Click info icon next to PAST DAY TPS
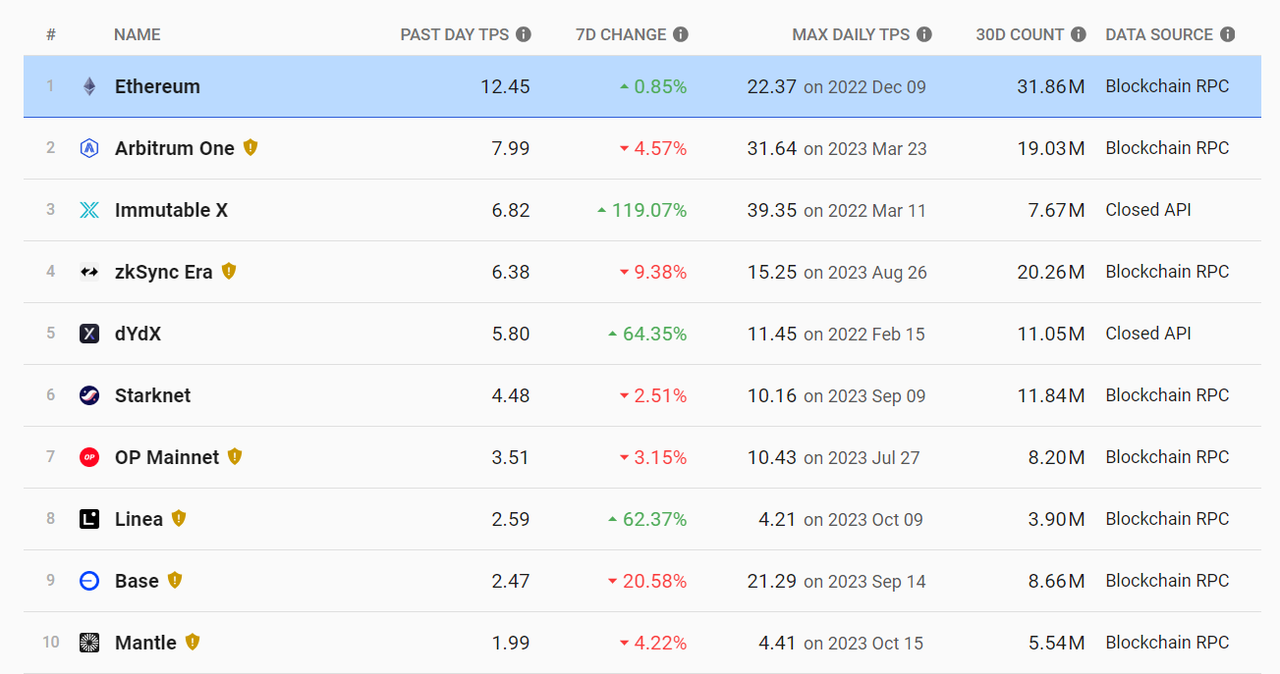1280x674 pixels. point(524,35)
